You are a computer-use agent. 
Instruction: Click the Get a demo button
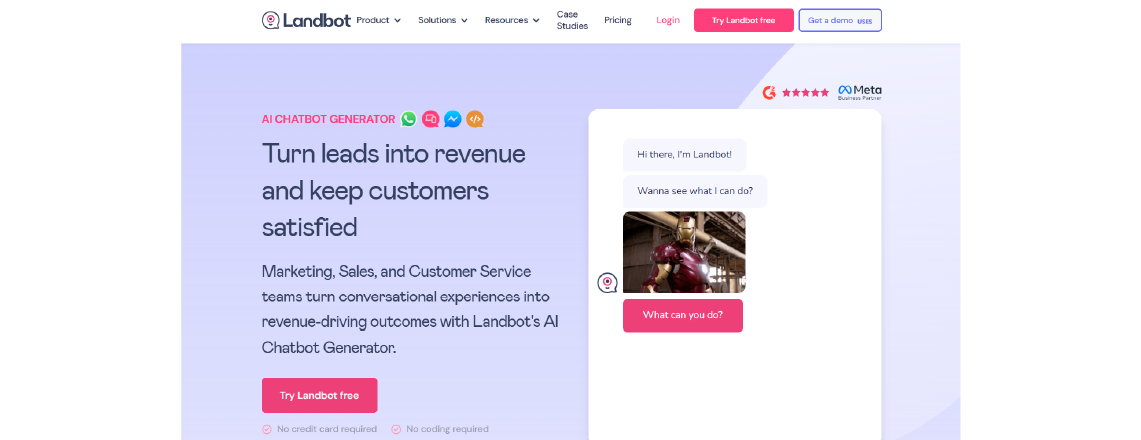coord(840,20)
